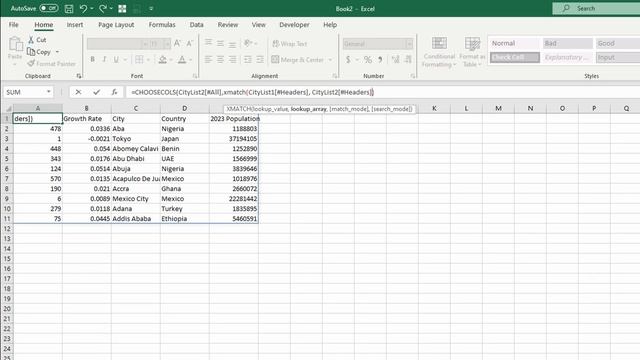Viewport: 640px width, 360px height.
Task: Click the Font Color letter A icon
Action: coord(182,60)
